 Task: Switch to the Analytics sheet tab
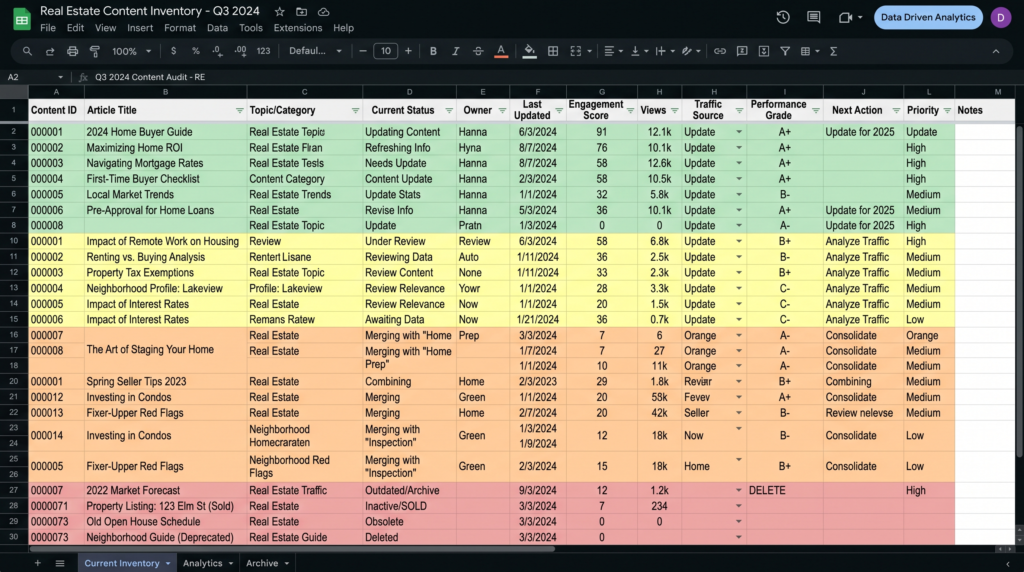208,563
